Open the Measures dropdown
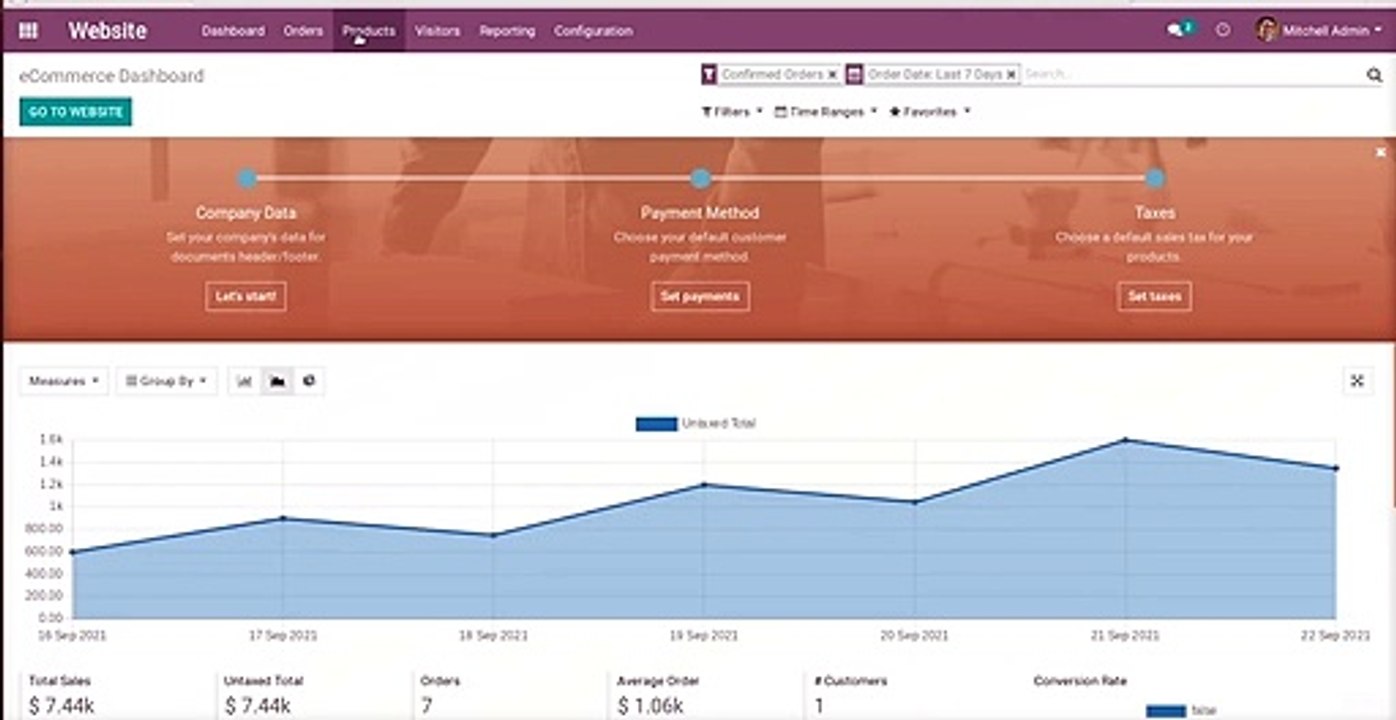The width and height of the screenshot is (1396, 720). pos(64,381)
